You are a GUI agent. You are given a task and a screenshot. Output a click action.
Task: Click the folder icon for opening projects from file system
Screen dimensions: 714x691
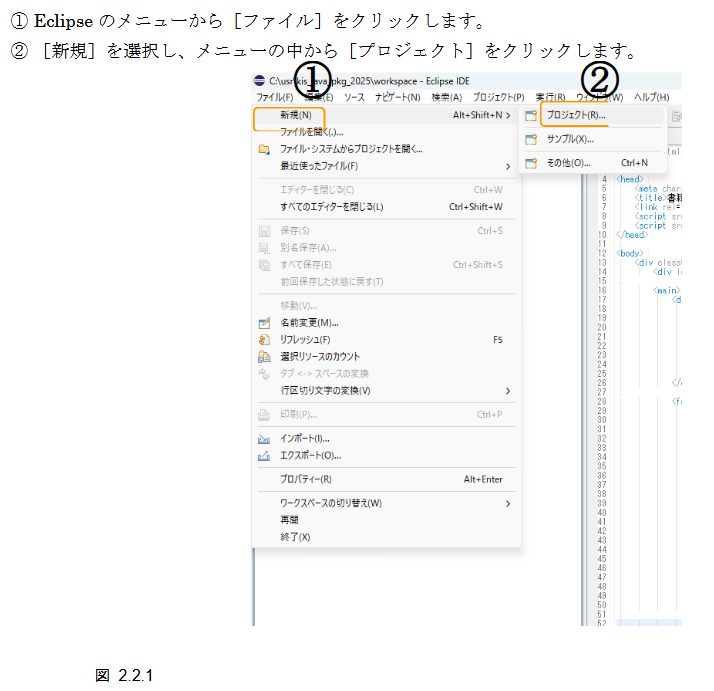click(x=265, y=149)
